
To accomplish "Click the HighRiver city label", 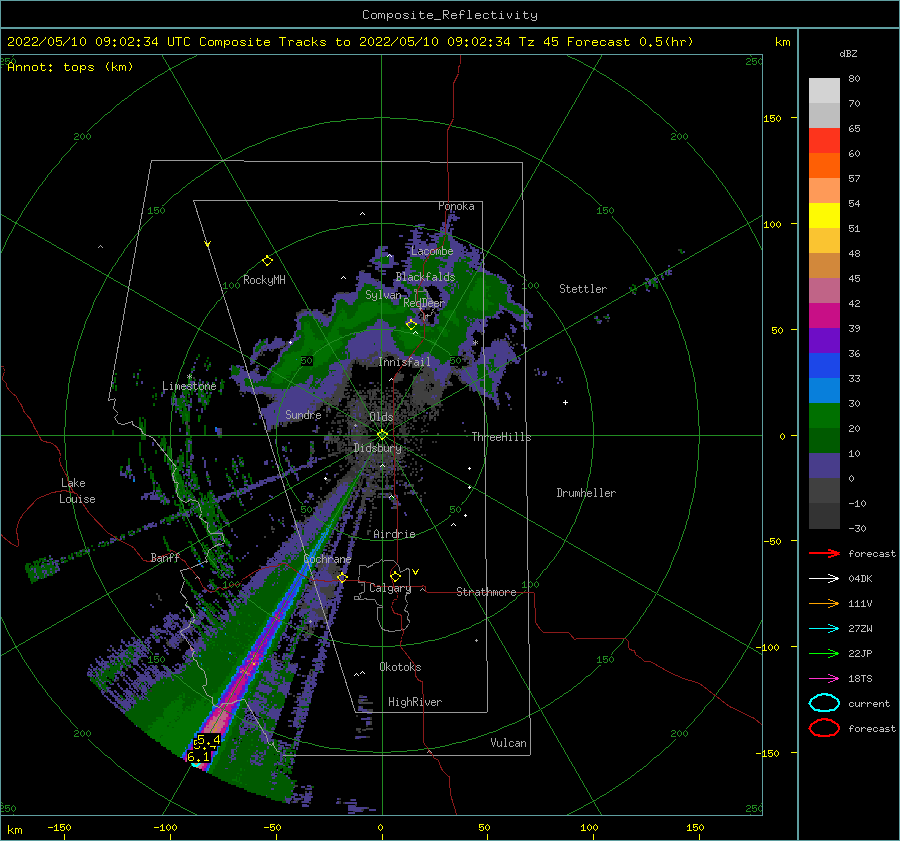I will pyautogui.click(x=415, y=702).
